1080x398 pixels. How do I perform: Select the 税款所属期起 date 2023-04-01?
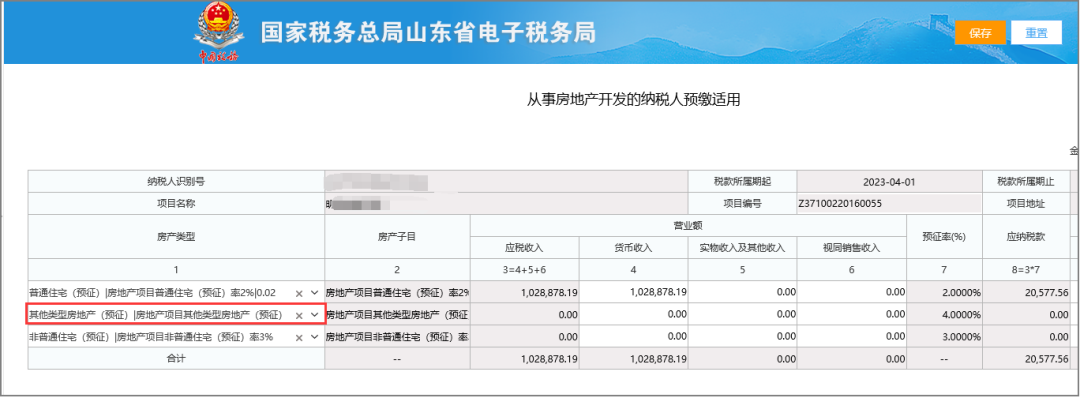[x=889, y=182]
